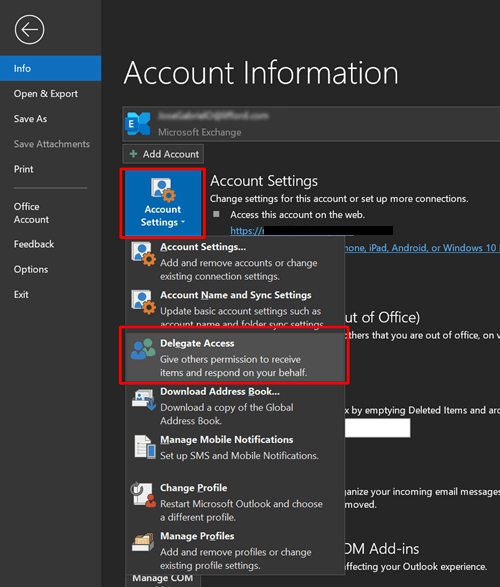Select Save Attachments in the sidebar
Screen dimensions: 500x587
pyautogui.click(x=51, y=144)
